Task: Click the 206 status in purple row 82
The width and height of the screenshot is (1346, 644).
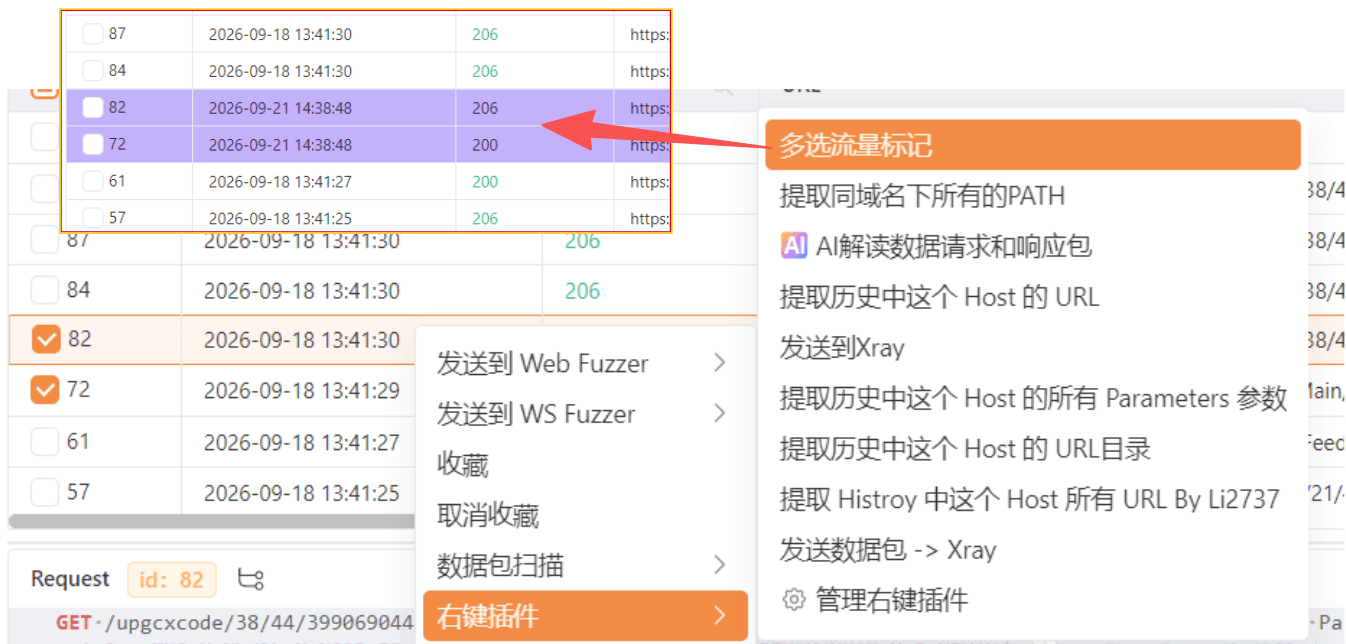Action: (x=485, y=108)
